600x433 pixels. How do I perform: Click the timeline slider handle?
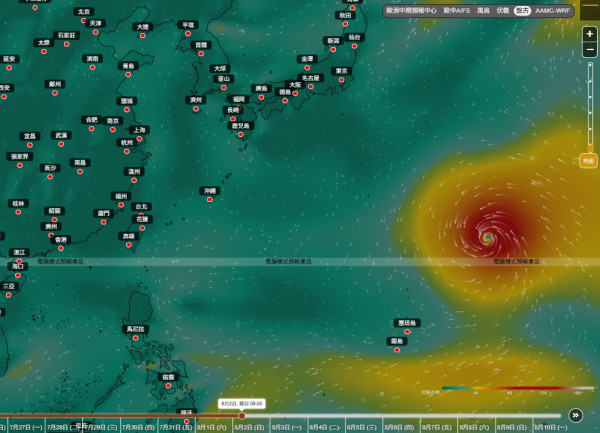[x=241, y=415]
